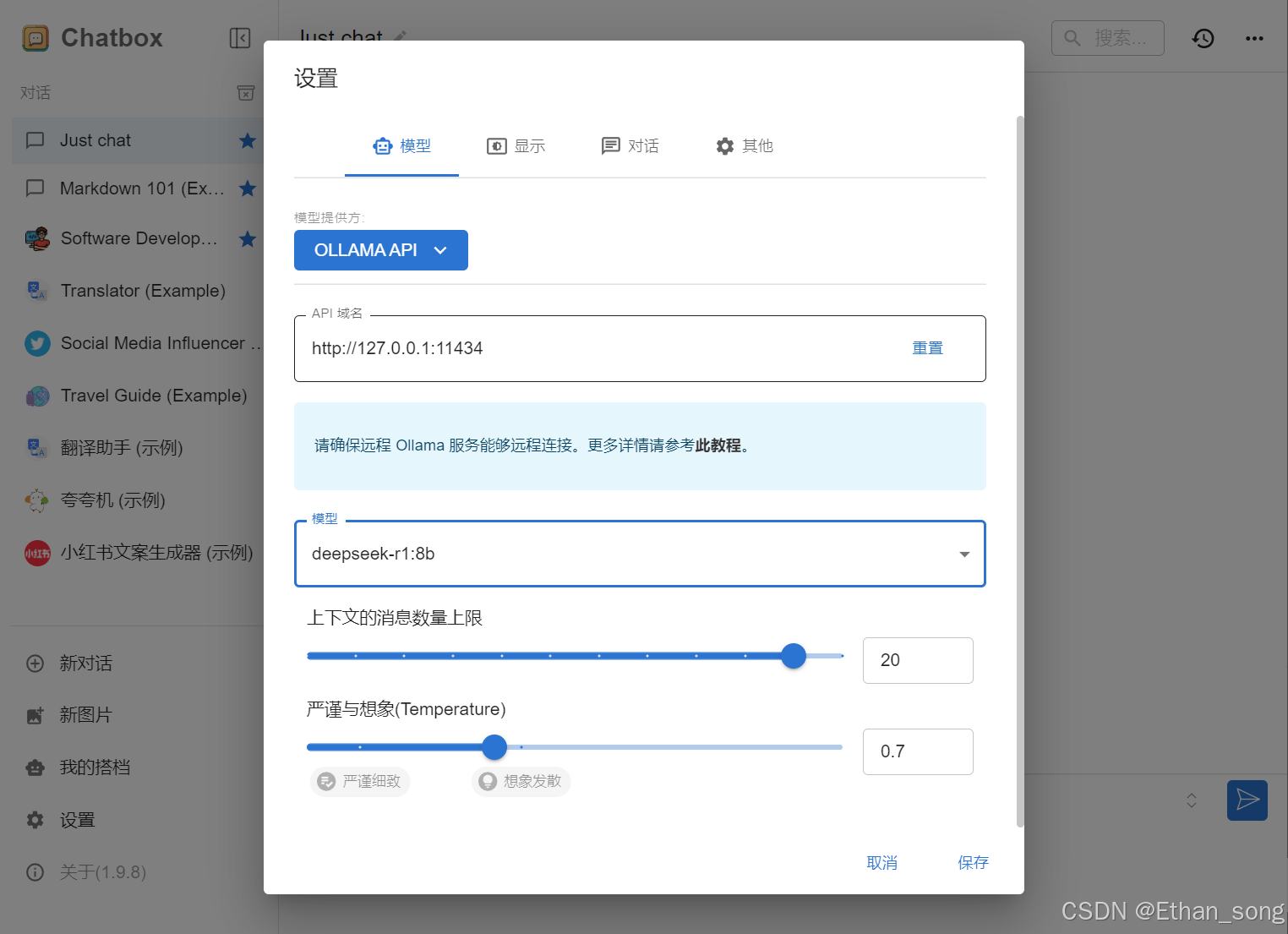1288x934 pixels.
Task: Open the Just chat conversation
Action: click(138, 140)
